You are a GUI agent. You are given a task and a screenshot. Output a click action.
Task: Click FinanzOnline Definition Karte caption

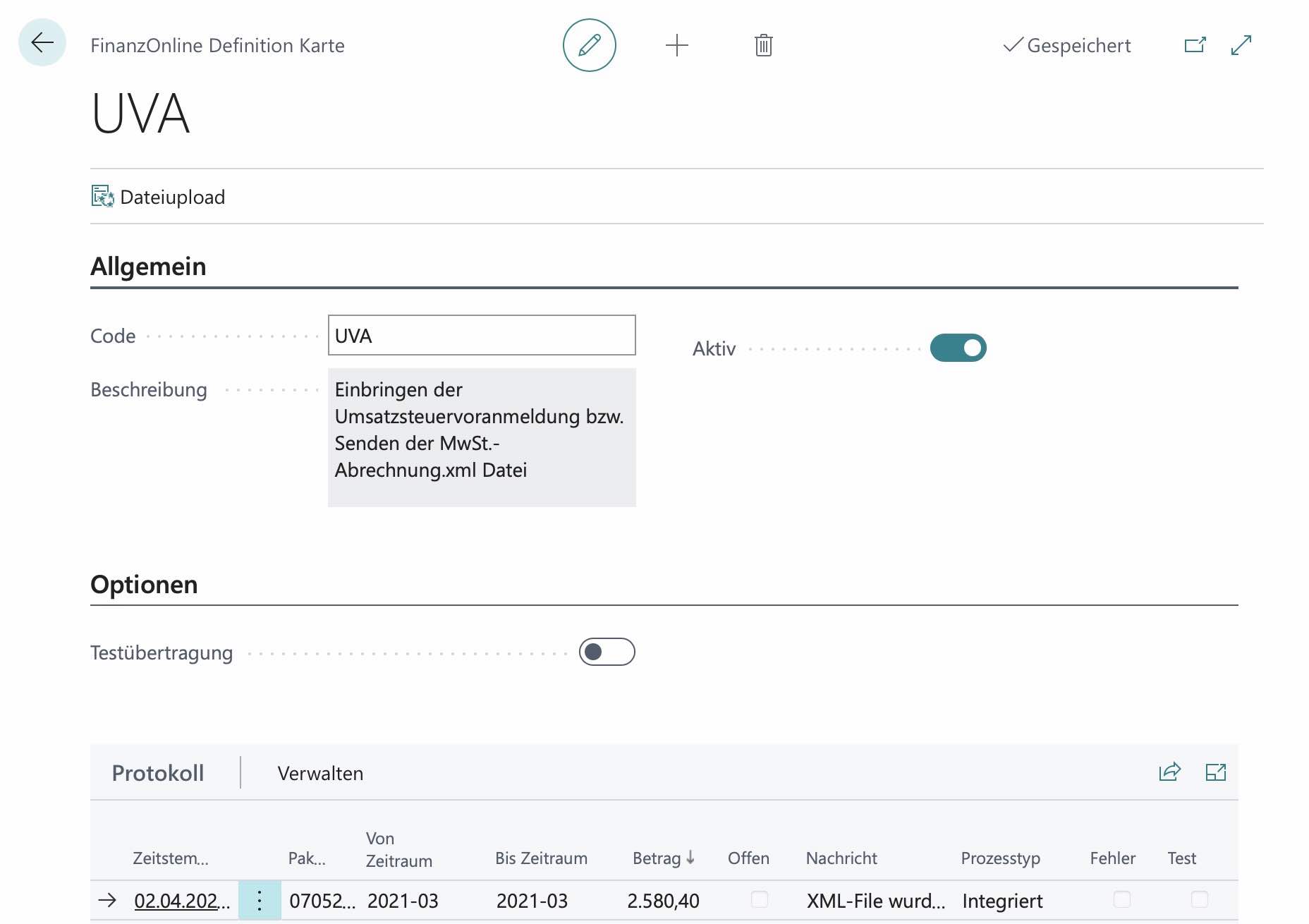point(217,45)
